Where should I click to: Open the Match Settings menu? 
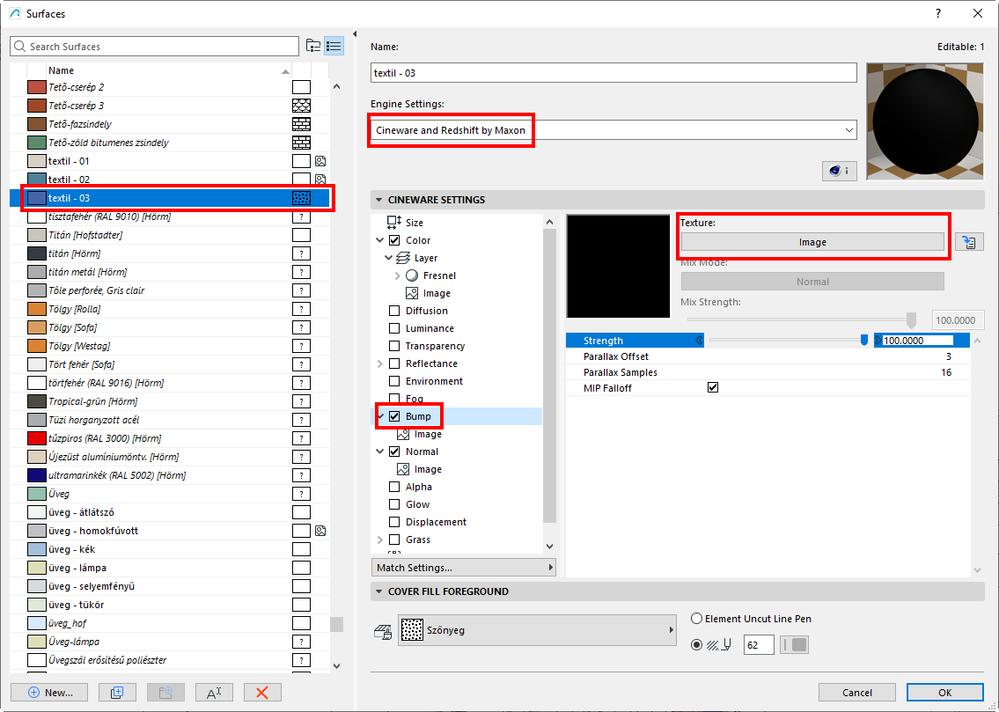tap(463, 567)
